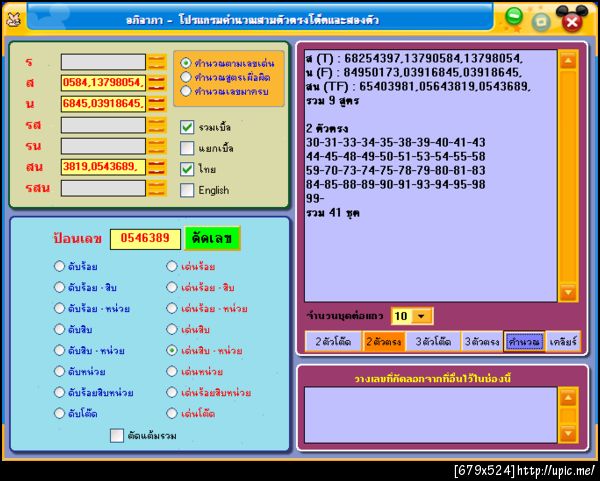Click the up arrow of results scrollbar
Viewport: 600px width, 481px height.
(x=568, y=60)
